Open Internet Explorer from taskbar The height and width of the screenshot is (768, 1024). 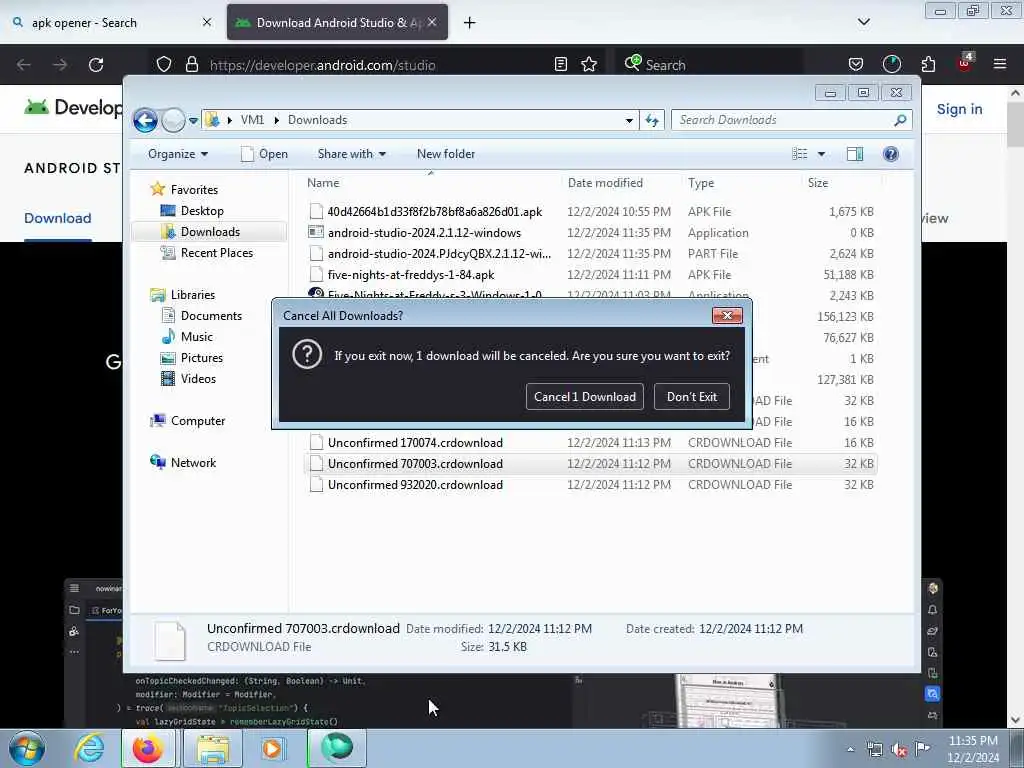(x=88, y=748)
